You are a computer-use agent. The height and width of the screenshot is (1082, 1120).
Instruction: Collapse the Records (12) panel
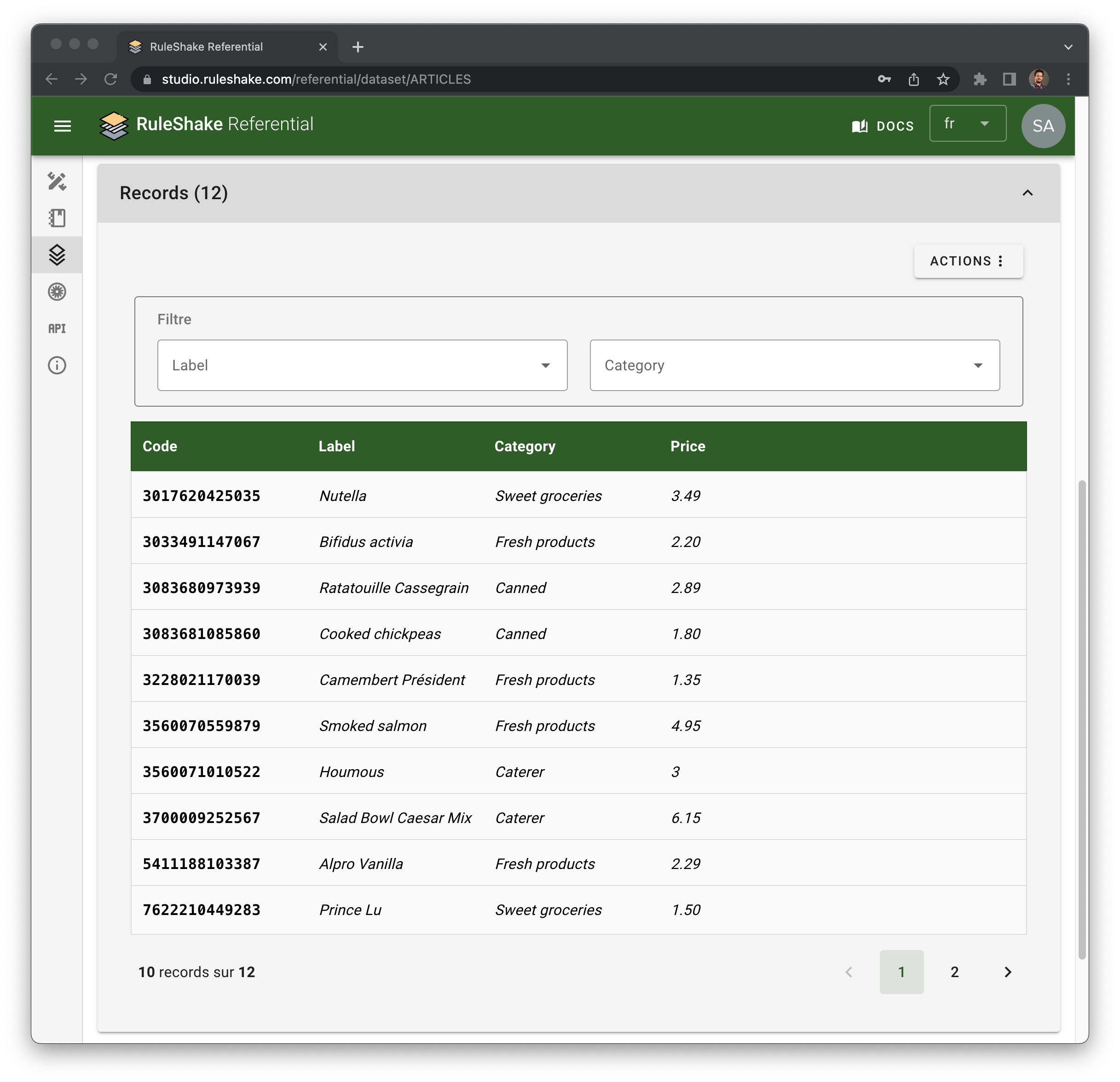[x=1028, y=193]
